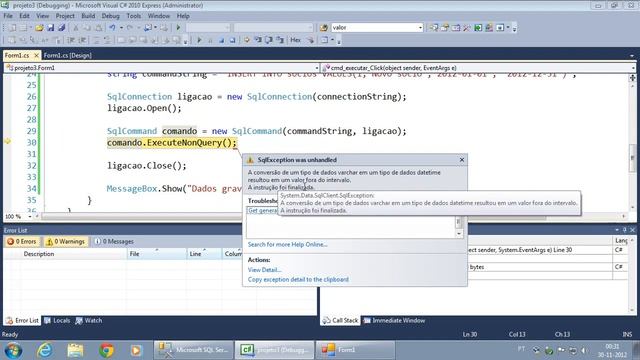Image resolution: width=640 pixels, height=360 pixels.
Task: Switch to the Locals tab
Action: 57,321
